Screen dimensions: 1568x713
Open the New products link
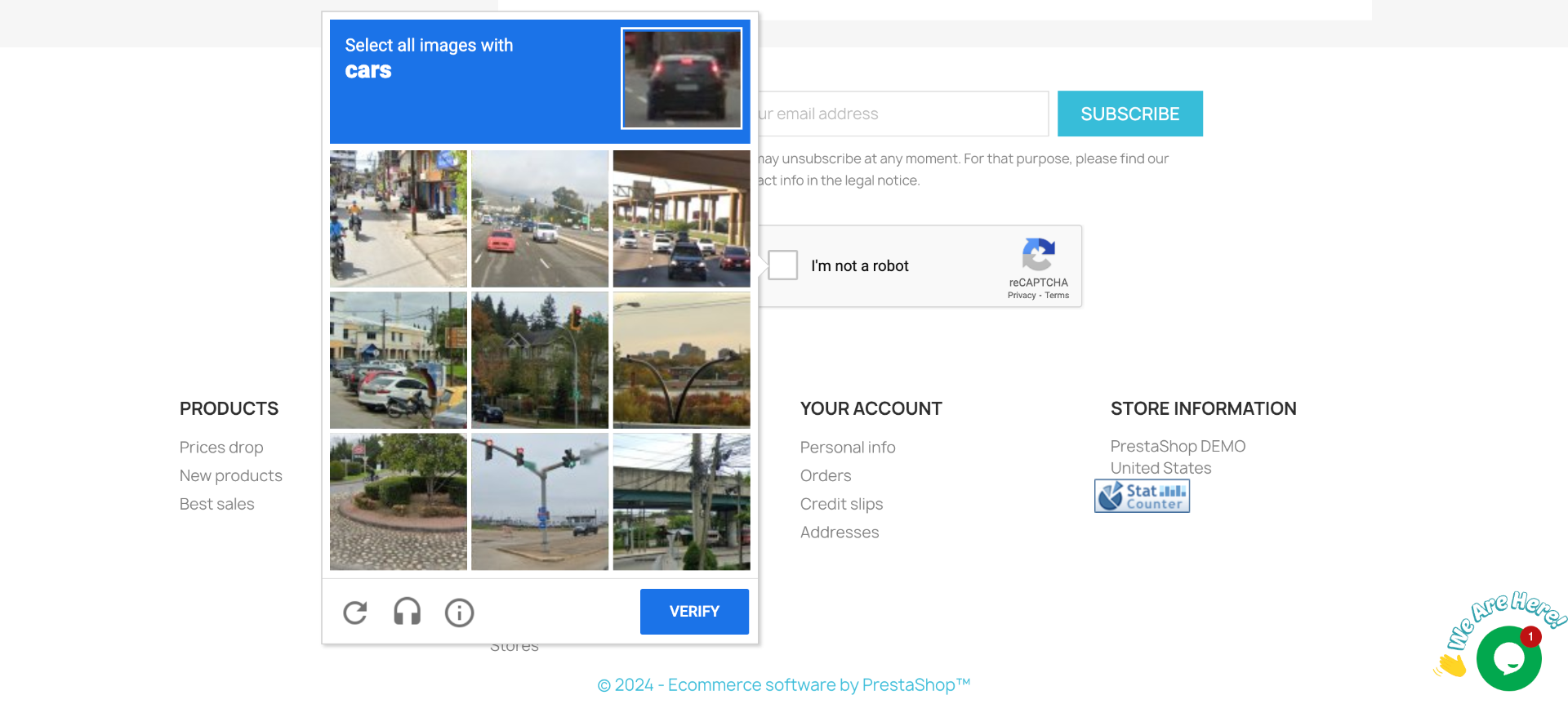click(231, 475)
